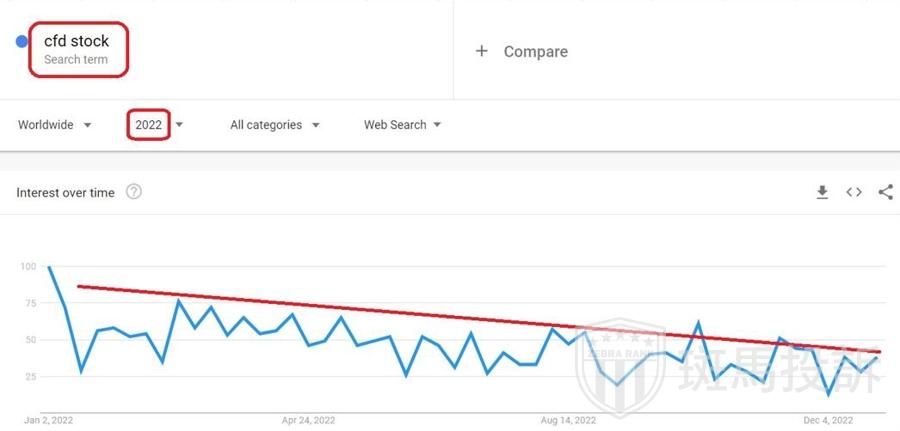900x431 pixels.
Task: Select the Apr 24, 2022 axis date
Action: click(309, 420)
